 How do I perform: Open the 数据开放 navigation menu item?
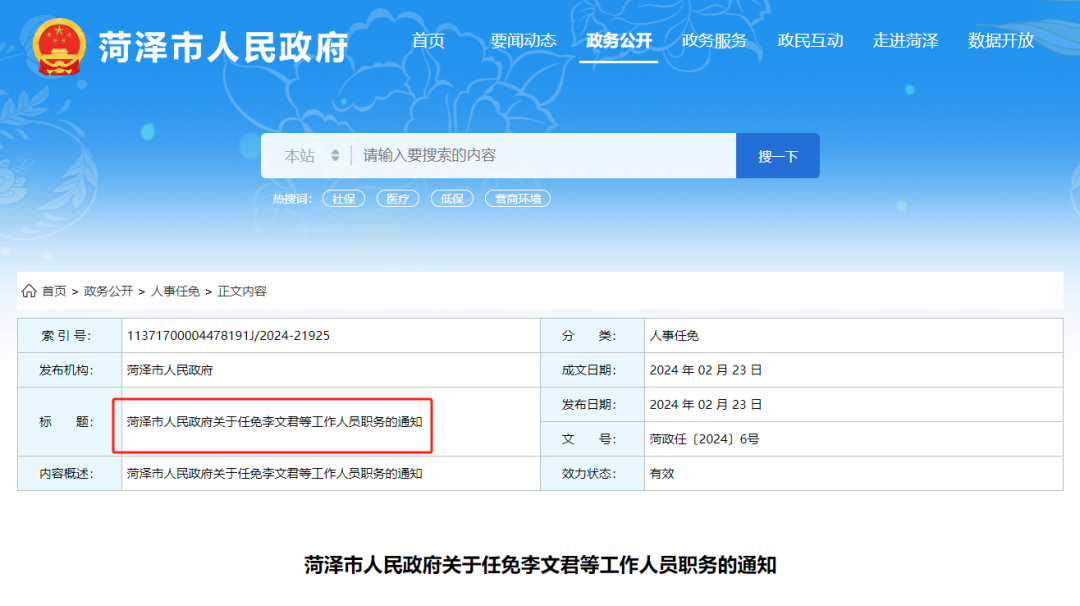click(1000, 41)
